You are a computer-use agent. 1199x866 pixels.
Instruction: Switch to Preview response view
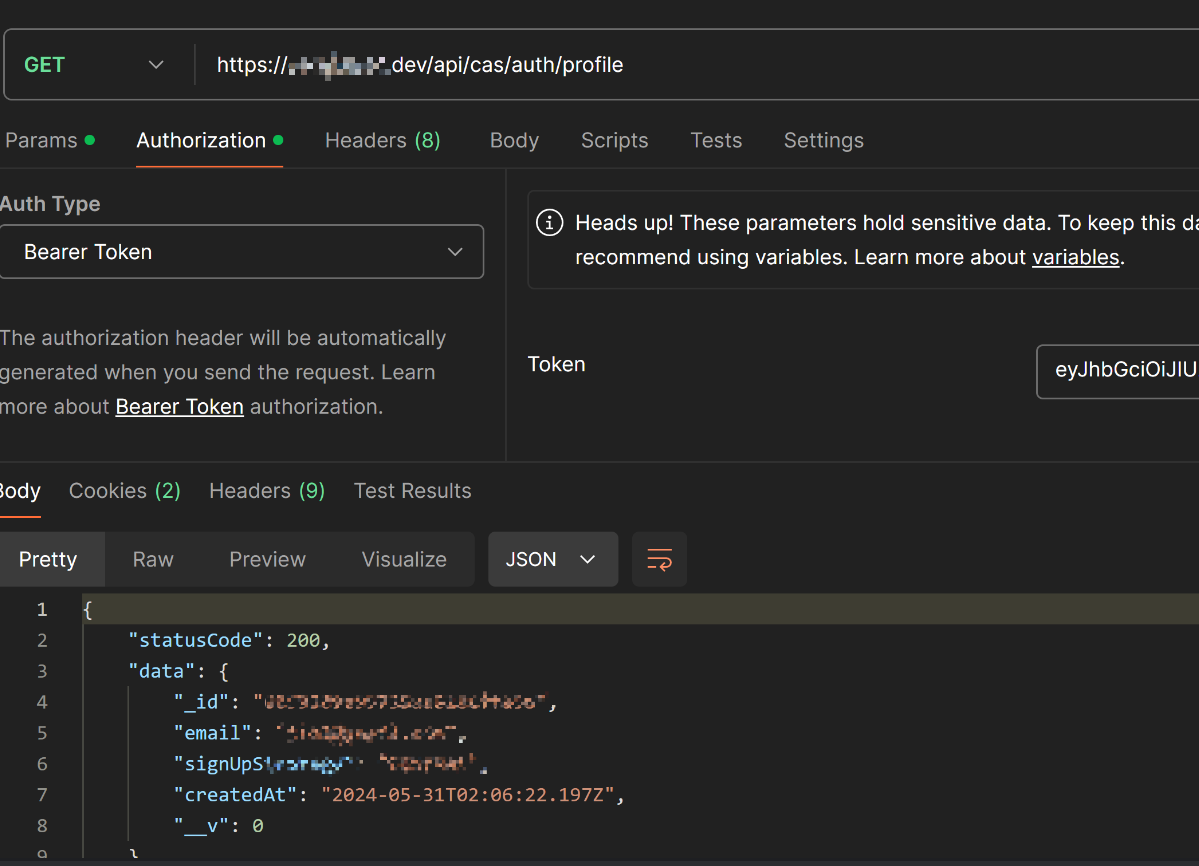[268, 559]
